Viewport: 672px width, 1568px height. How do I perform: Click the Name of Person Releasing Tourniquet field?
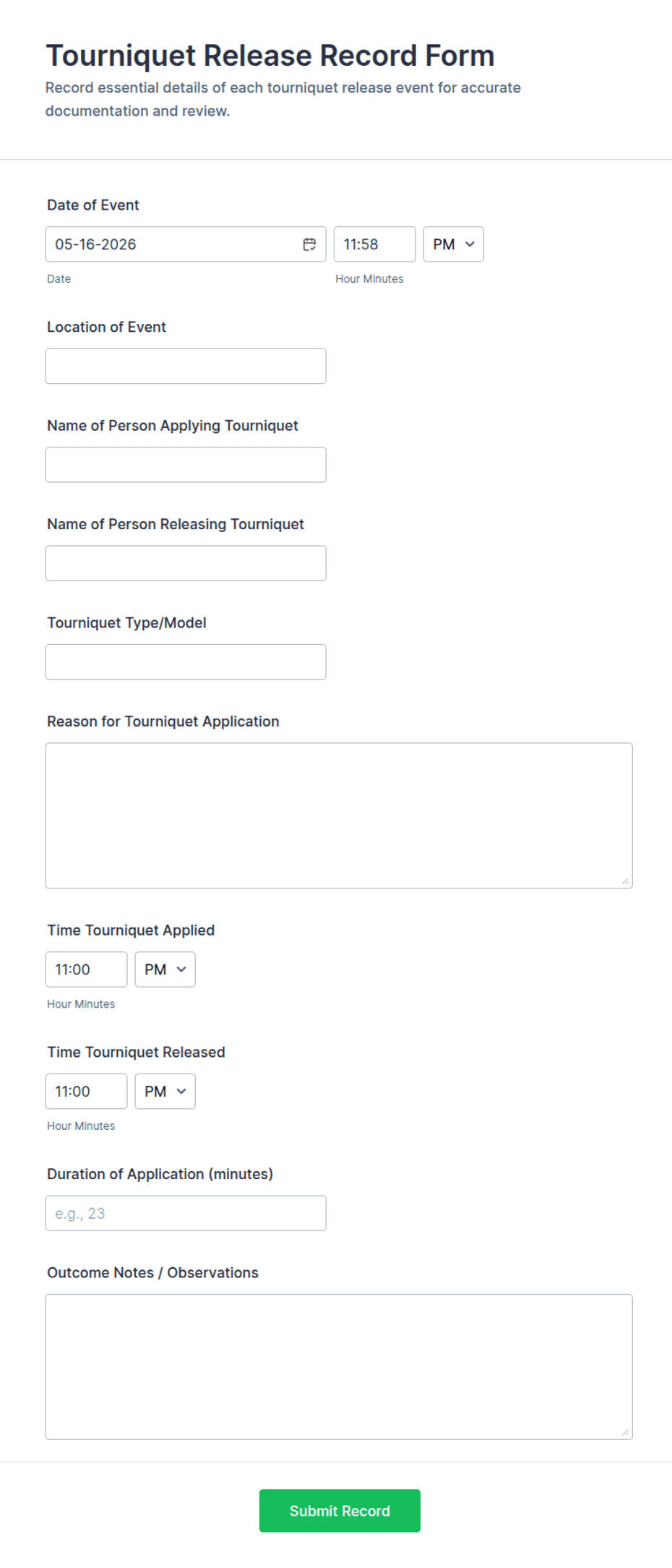pos(186,563)
